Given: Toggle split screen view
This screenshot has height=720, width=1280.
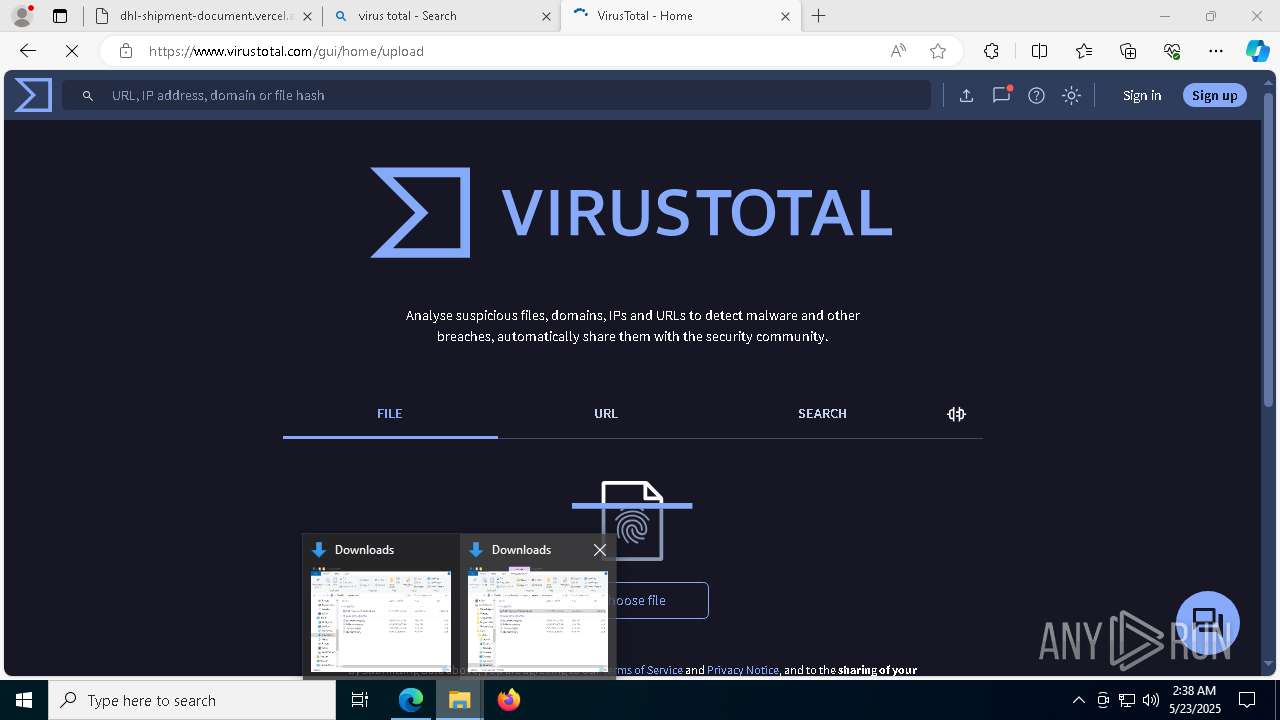Looking at the screenshot, I should click(1039, 51).
